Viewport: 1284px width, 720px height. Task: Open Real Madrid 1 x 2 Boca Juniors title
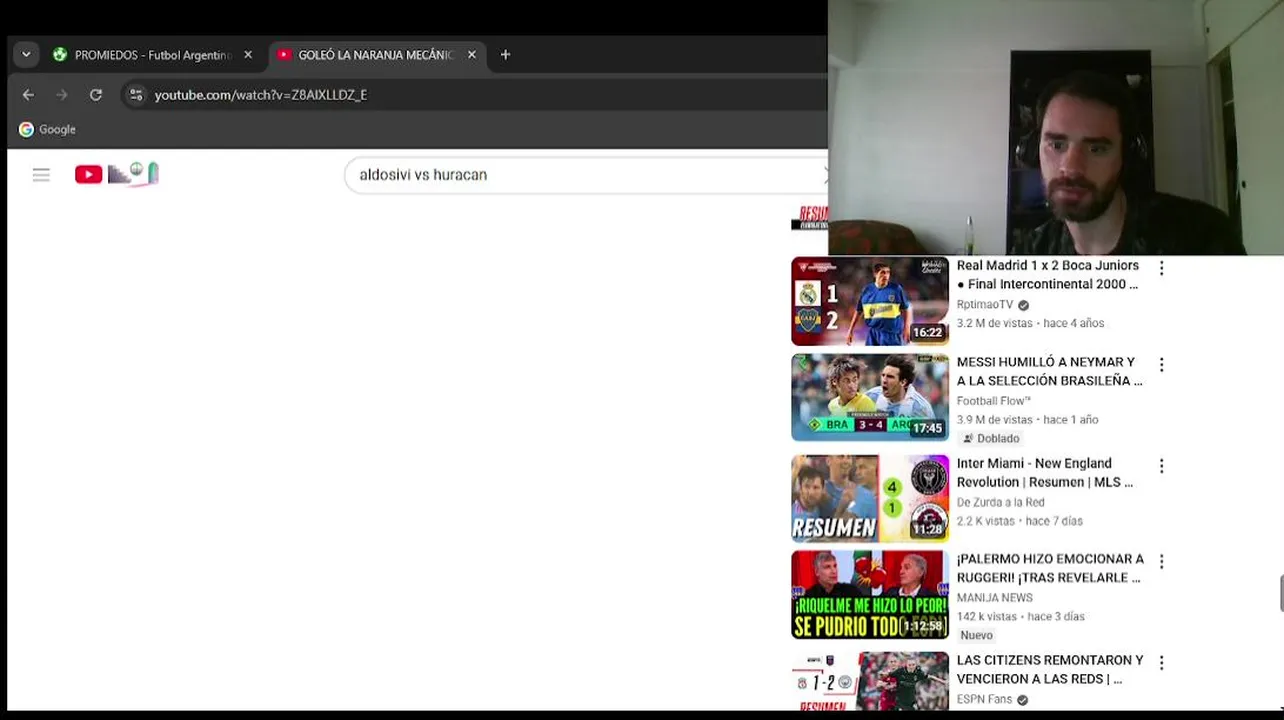coord(1048,275)
